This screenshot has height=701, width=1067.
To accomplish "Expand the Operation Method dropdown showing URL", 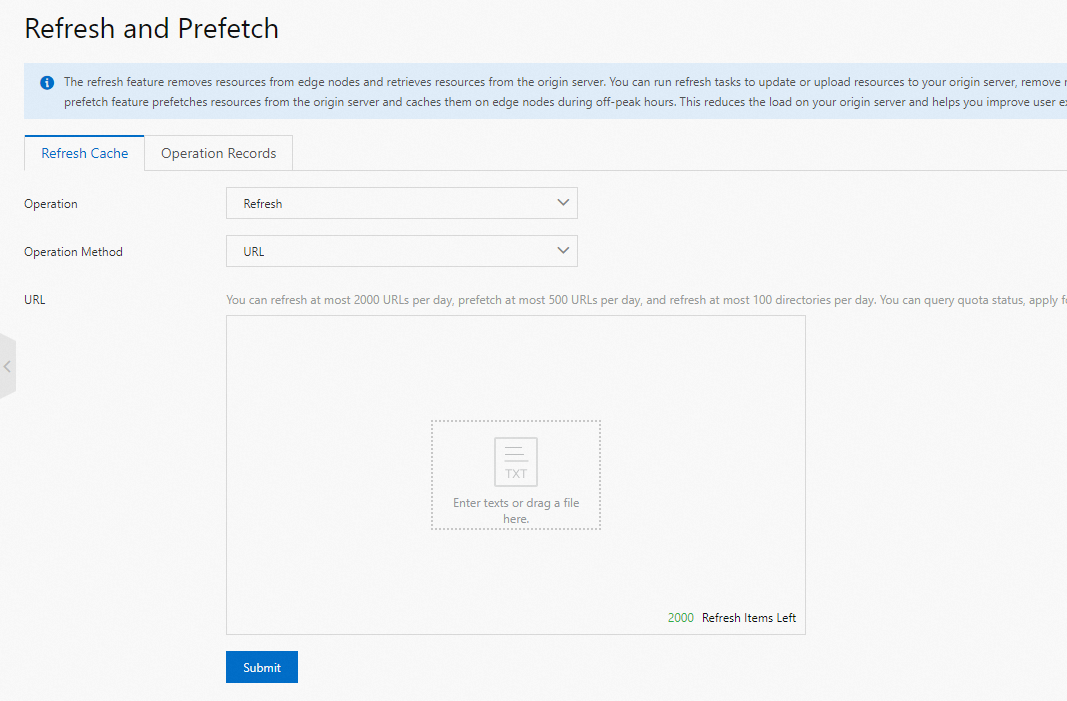I will 401,251.
